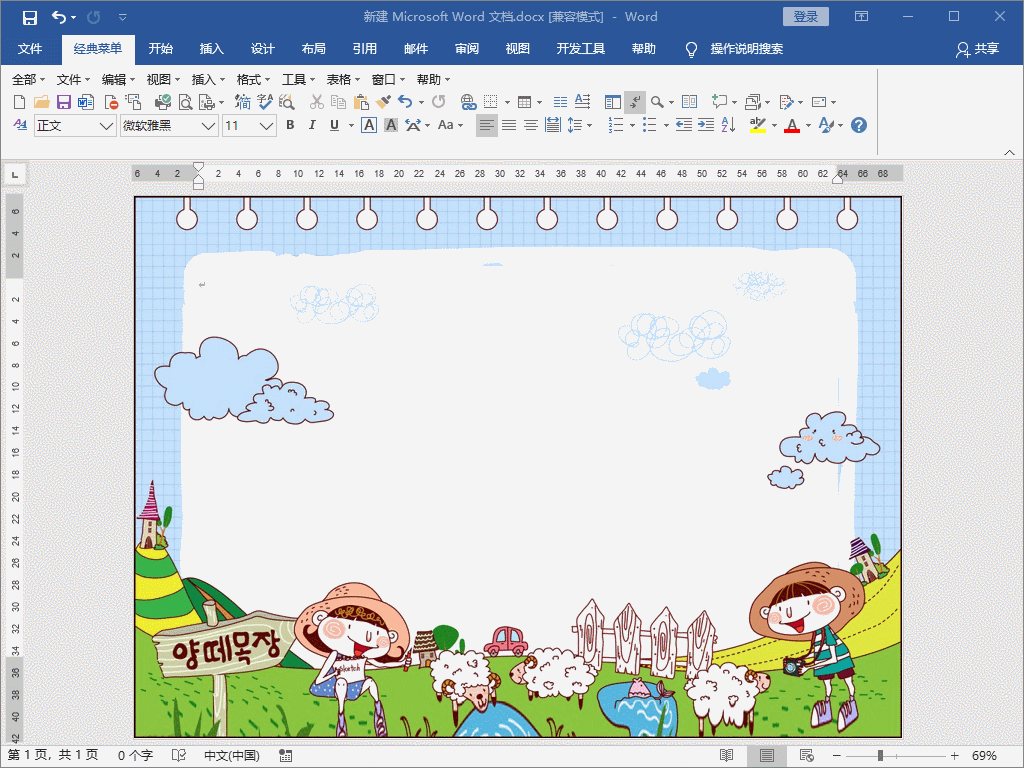Click the 登录 sign-in button
Screen dimensions: 1024x768
click(x=806, y=17)
